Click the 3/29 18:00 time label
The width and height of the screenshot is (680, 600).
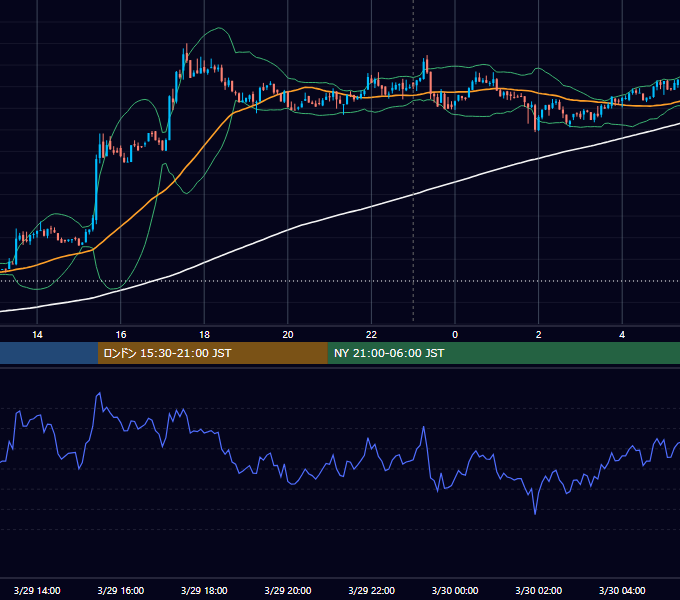[204, 590]
